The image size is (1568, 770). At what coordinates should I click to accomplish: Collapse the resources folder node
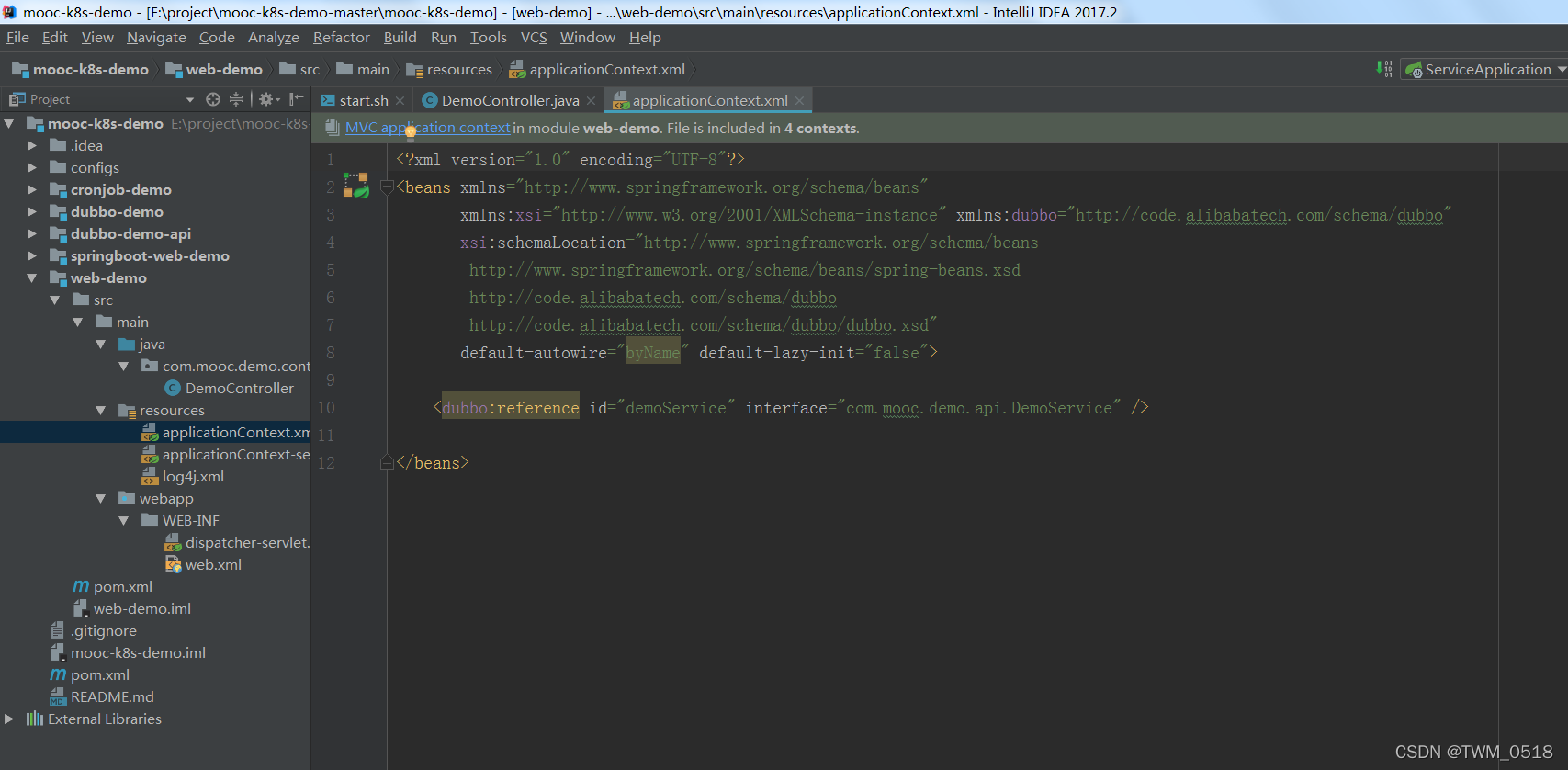tap(101, 410)
